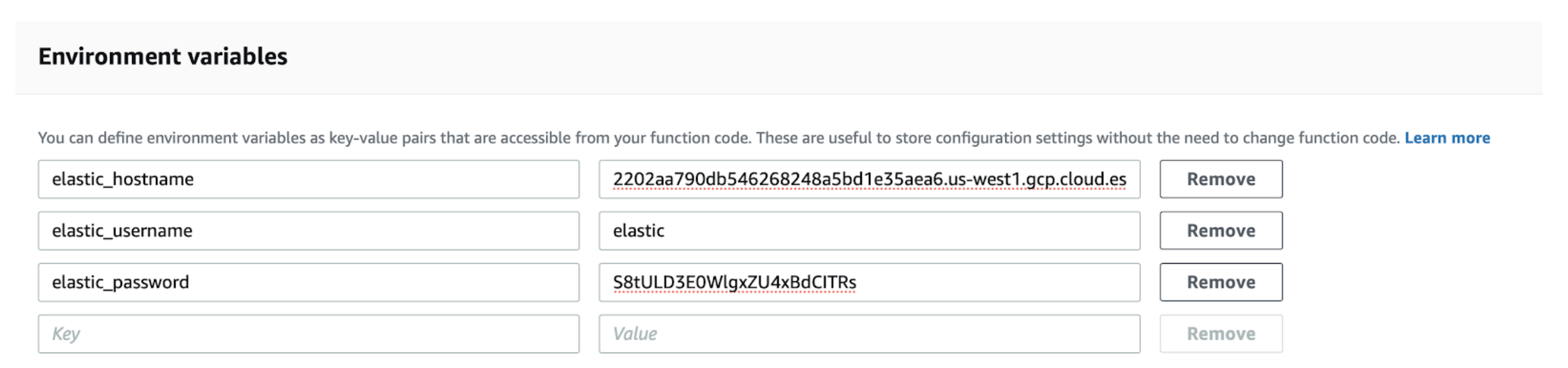Image resolution: width=1568 pixels, height=368 pixels.
Task: Click the "key-value pairs" phrase in the description
Action: (382, 138)
